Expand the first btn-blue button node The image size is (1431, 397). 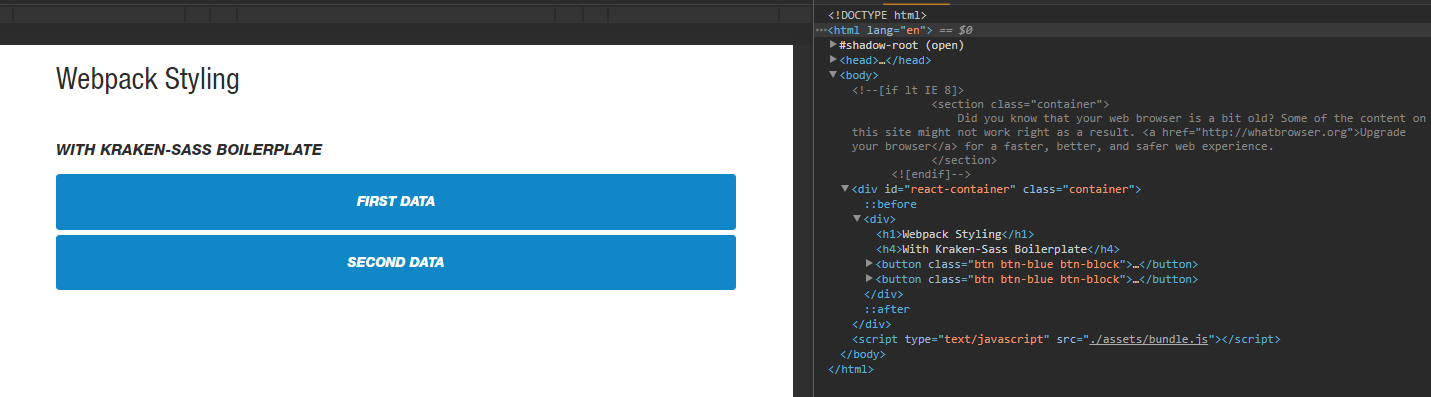point(870,263)
